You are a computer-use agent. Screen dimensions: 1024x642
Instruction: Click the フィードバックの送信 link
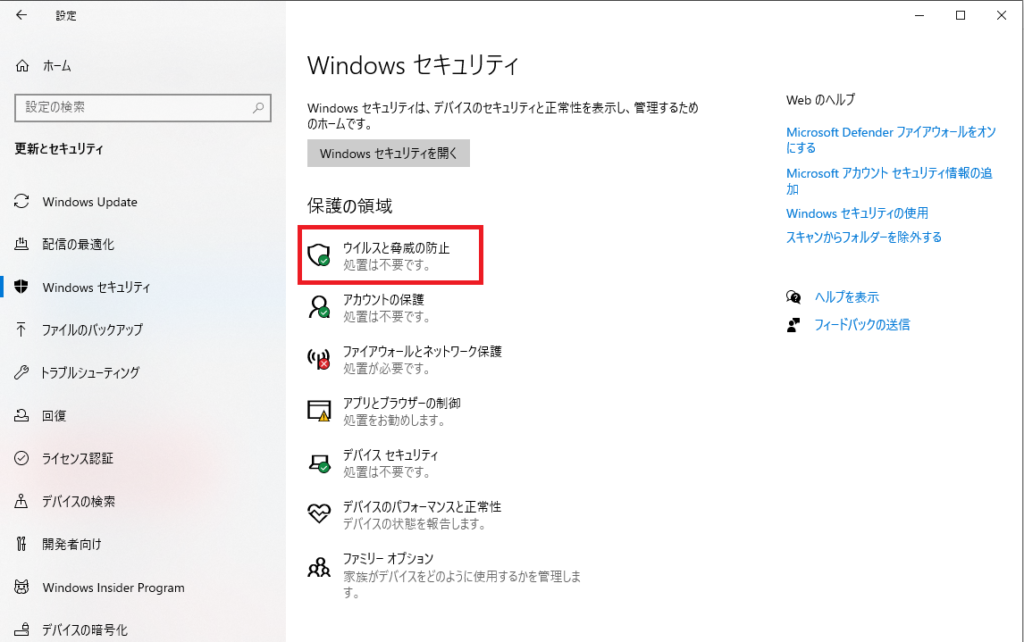pyautogui.click(x=861, y=325)
